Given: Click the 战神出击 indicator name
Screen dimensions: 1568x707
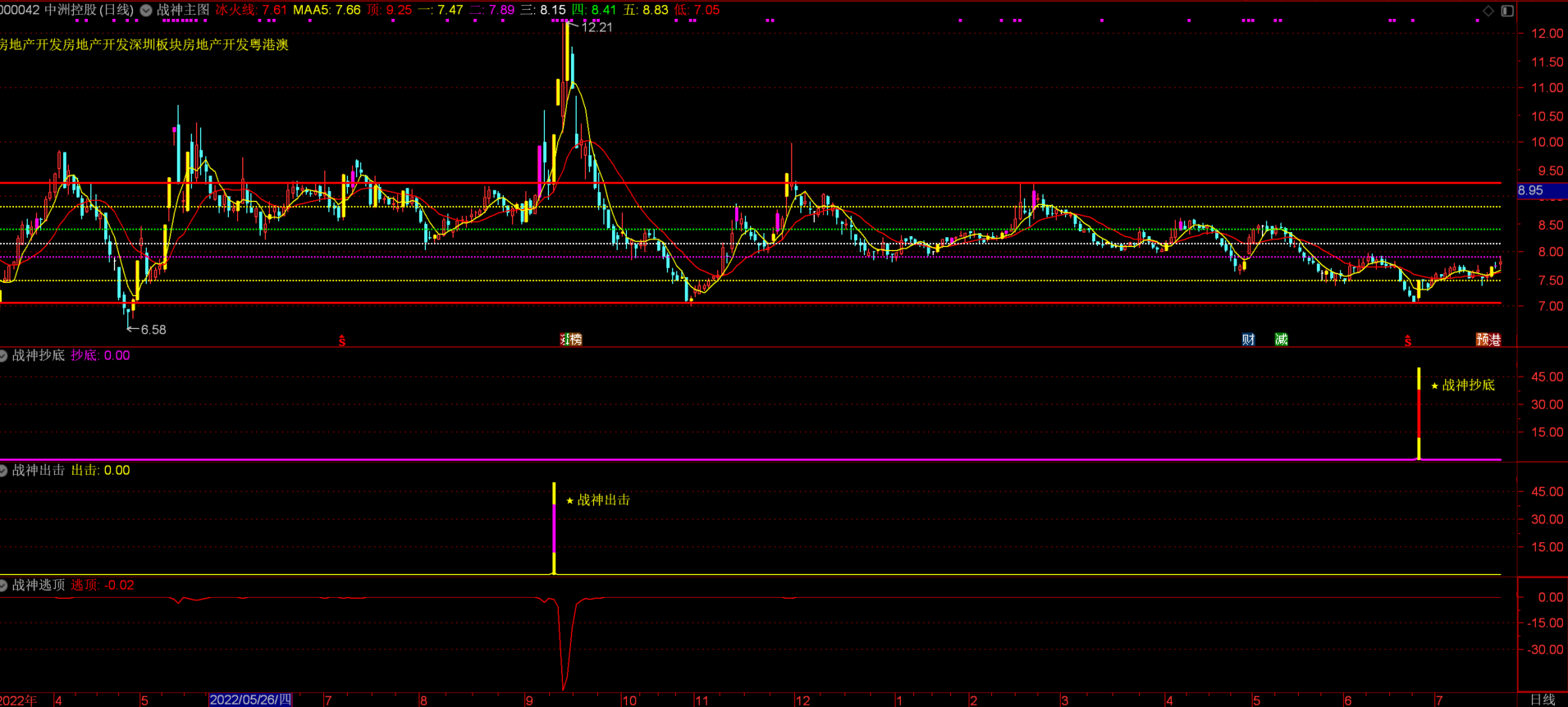Looking at the screenshot, I should [x=38, y=470].
